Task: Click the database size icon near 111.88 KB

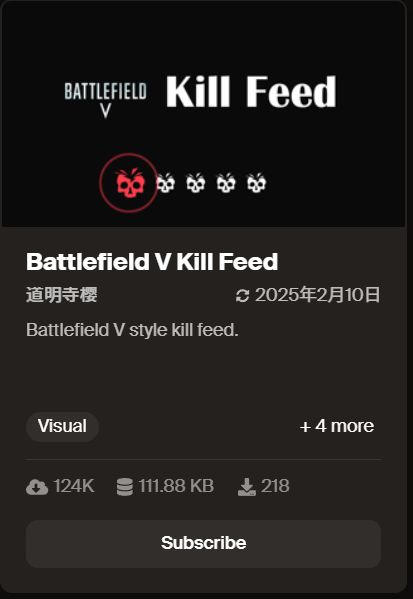Action: click(x=125, y=487)
